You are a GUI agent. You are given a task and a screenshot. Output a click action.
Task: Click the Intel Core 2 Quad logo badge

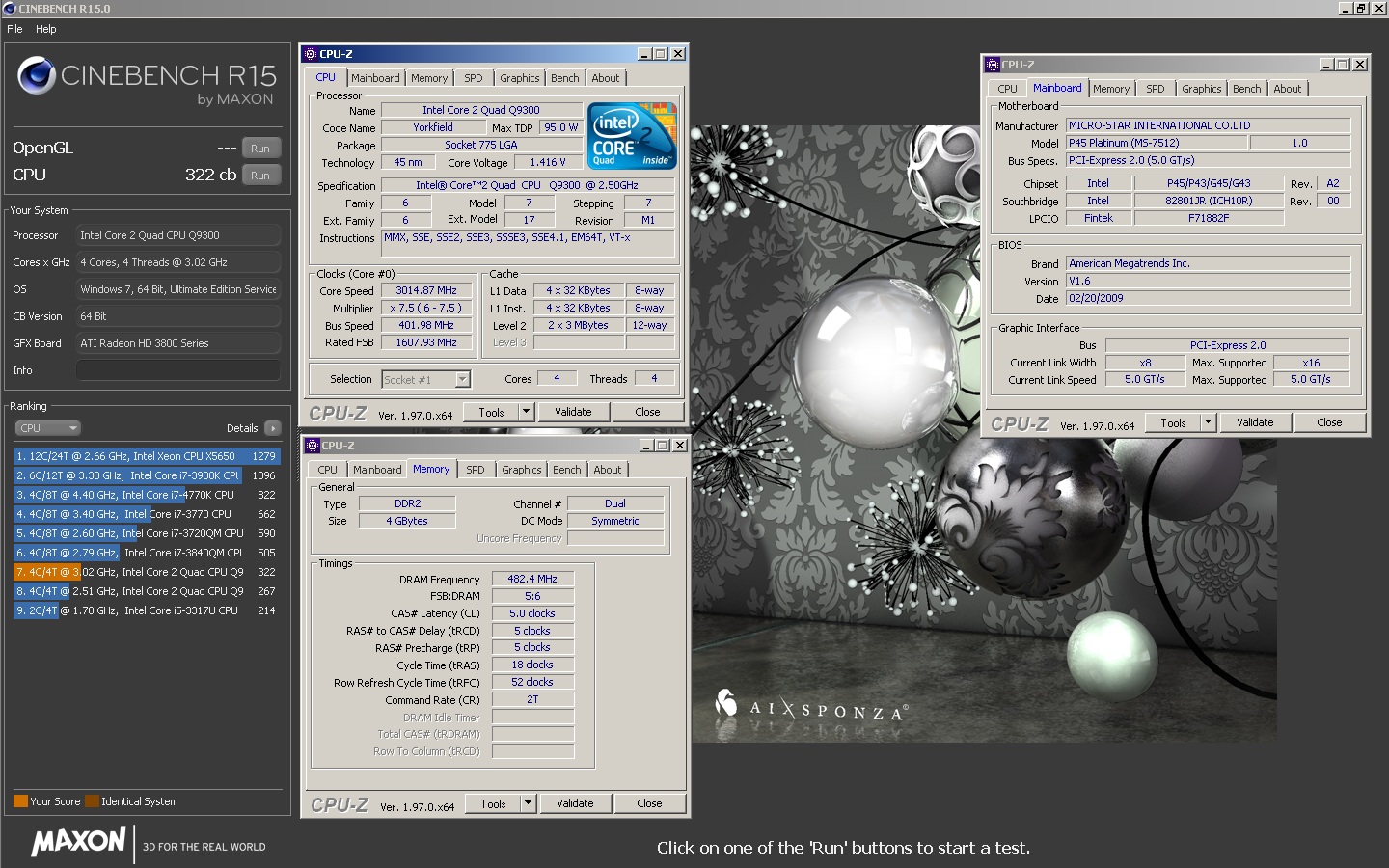pos(633,136)
